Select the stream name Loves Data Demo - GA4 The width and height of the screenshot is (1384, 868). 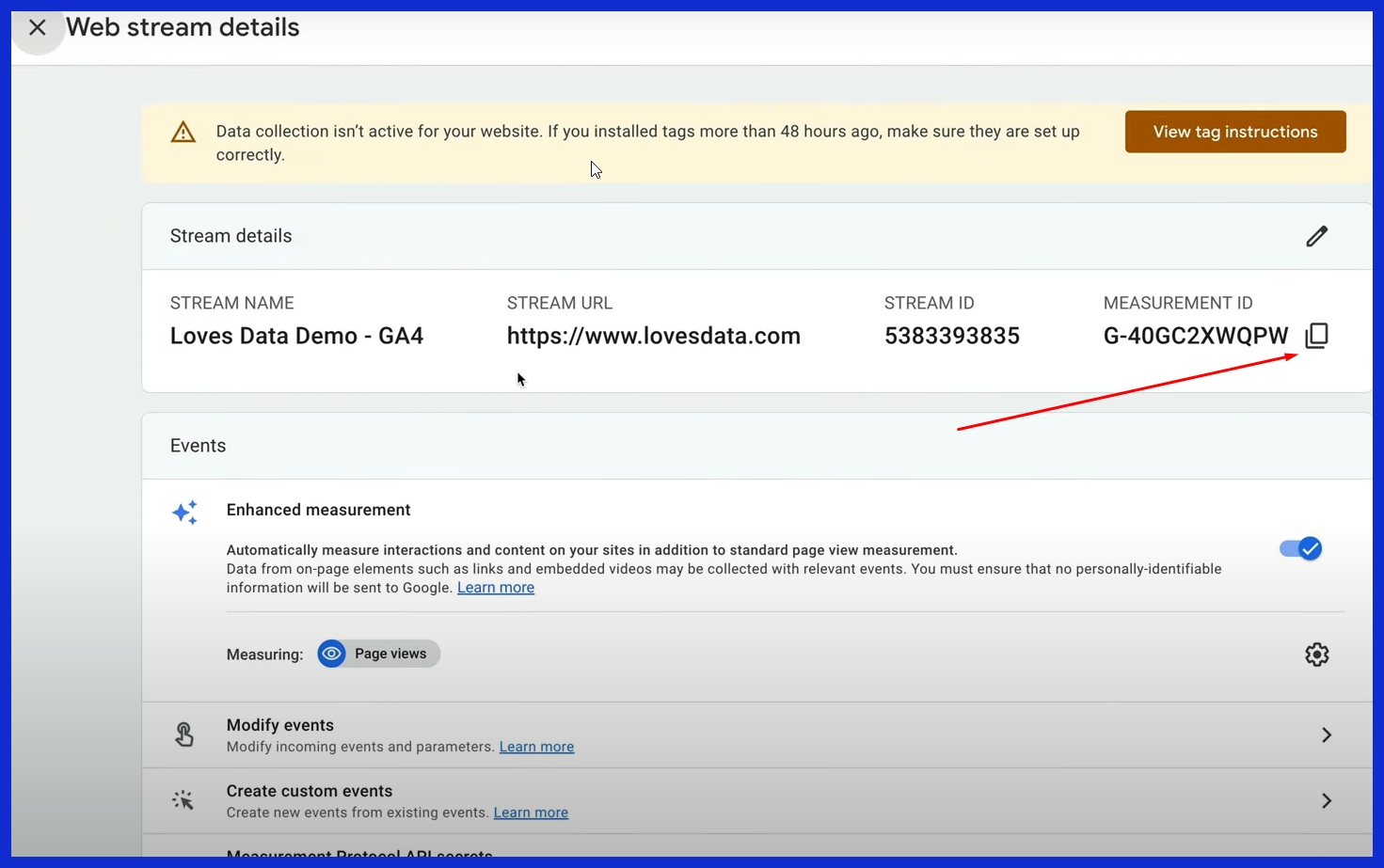pos(296,336)
